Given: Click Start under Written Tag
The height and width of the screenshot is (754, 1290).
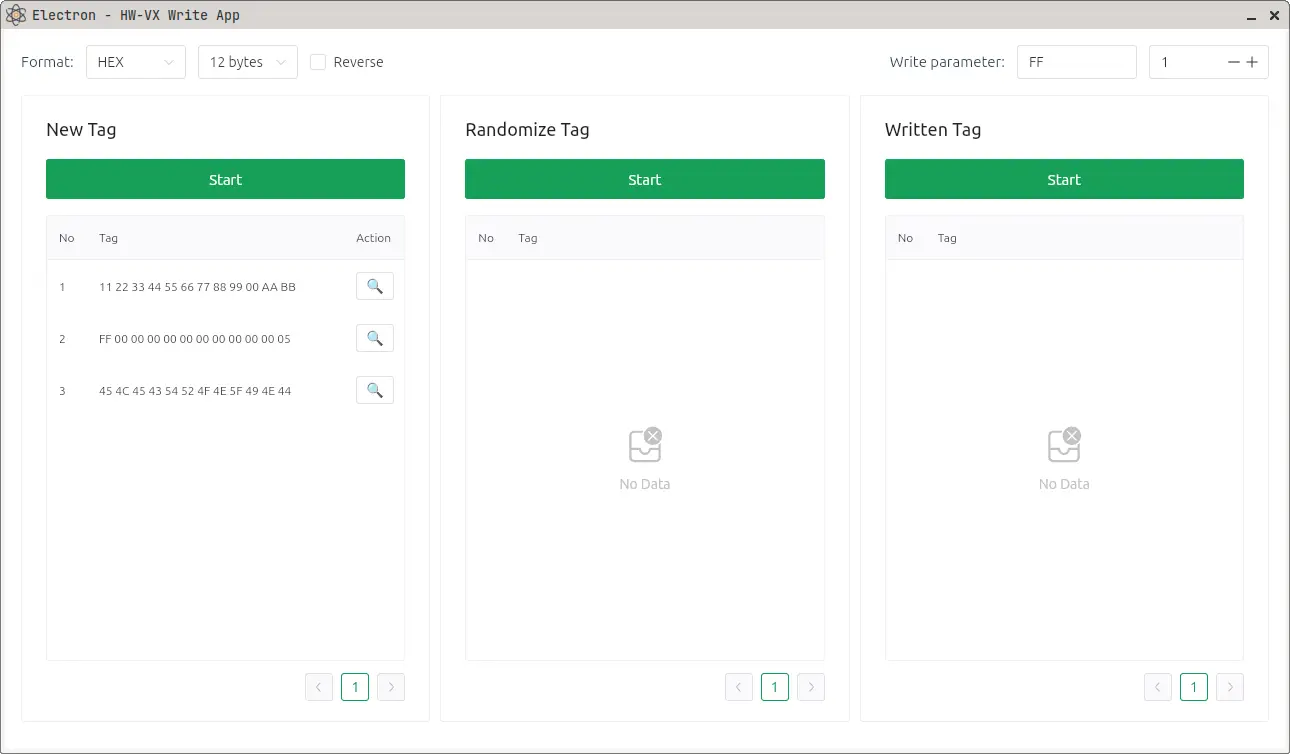Looking at the screenshot, I should coord(1064,179).
